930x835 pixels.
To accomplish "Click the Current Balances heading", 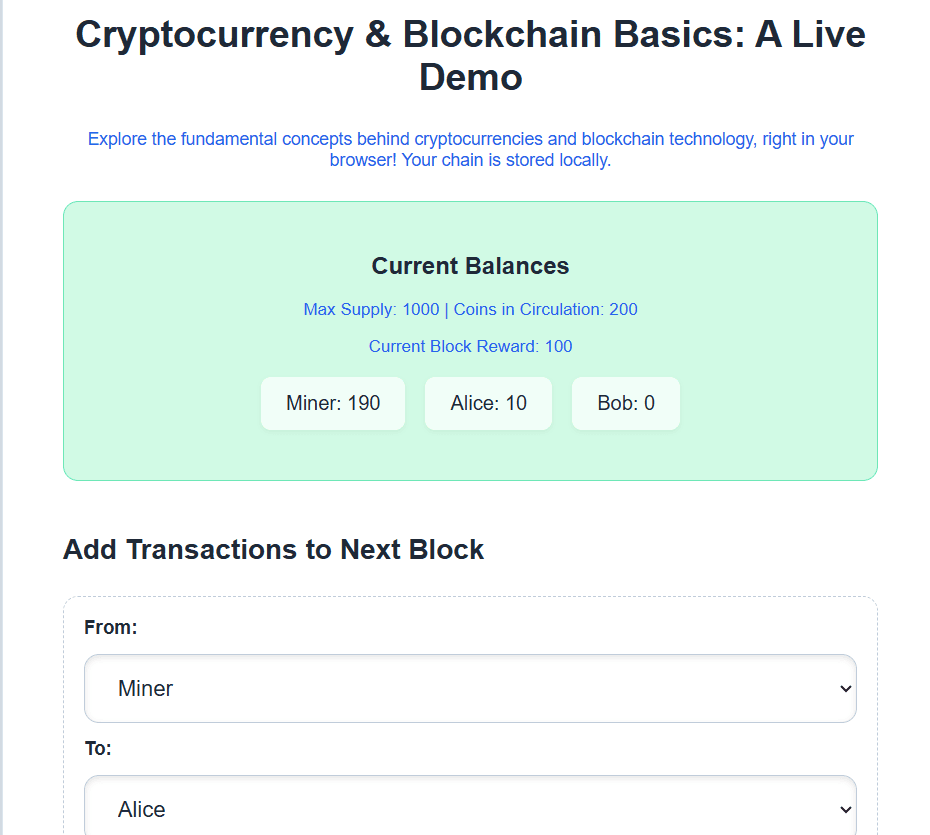I will point(470,266).
